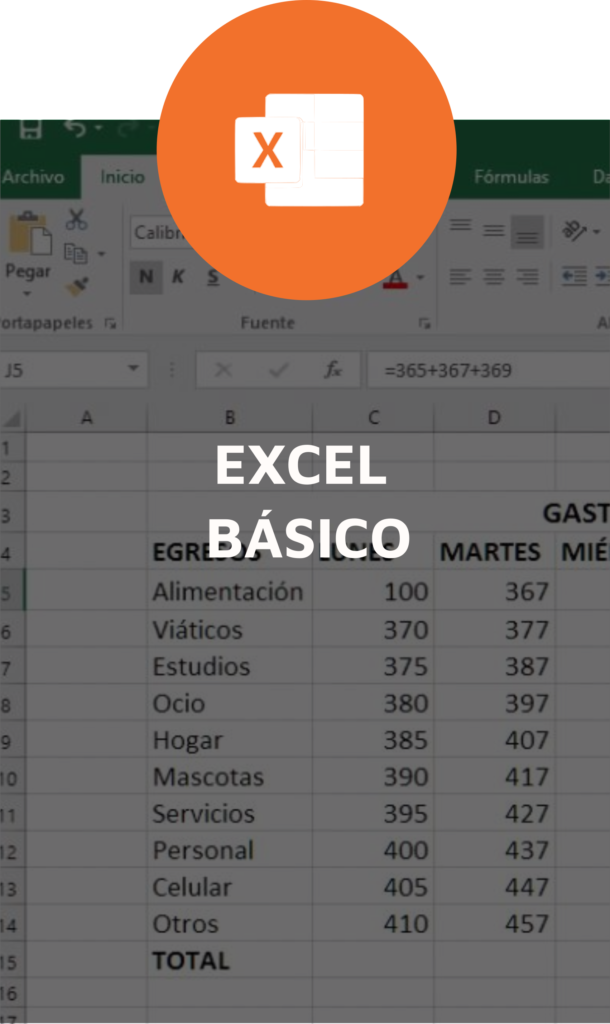Select column D header
Image resolution: width=610 pixels, height=1024 pixels.
494,418
